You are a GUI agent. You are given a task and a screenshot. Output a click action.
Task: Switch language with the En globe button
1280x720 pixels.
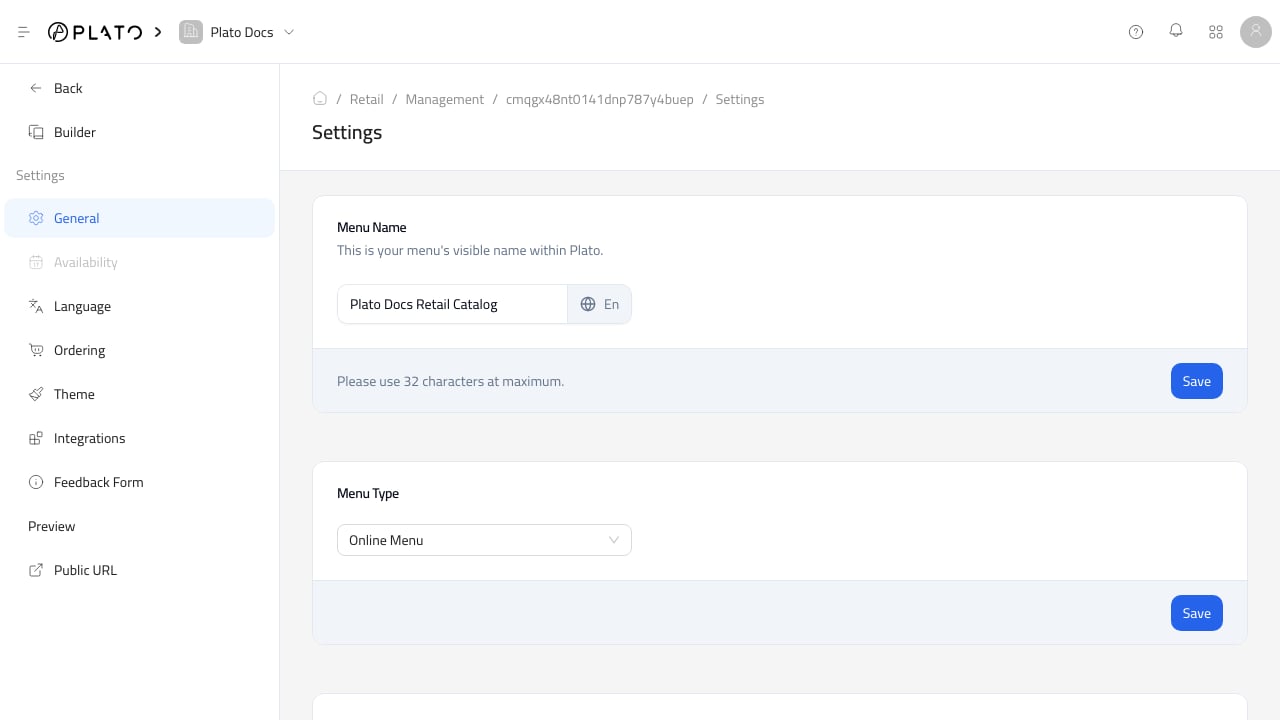[x=599, y=304]
